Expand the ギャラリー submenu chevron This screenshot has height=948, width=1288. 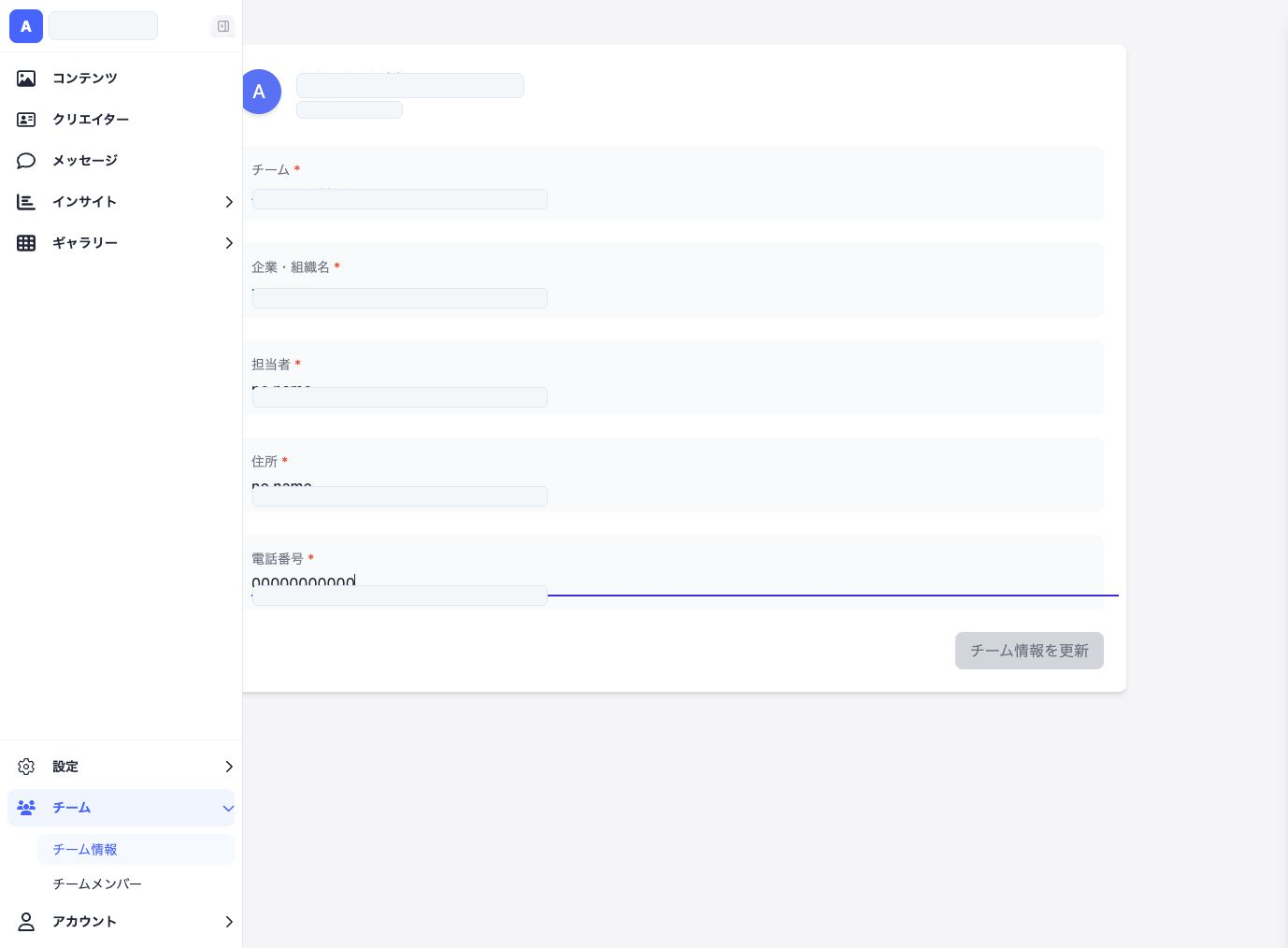tap(229, 243)
